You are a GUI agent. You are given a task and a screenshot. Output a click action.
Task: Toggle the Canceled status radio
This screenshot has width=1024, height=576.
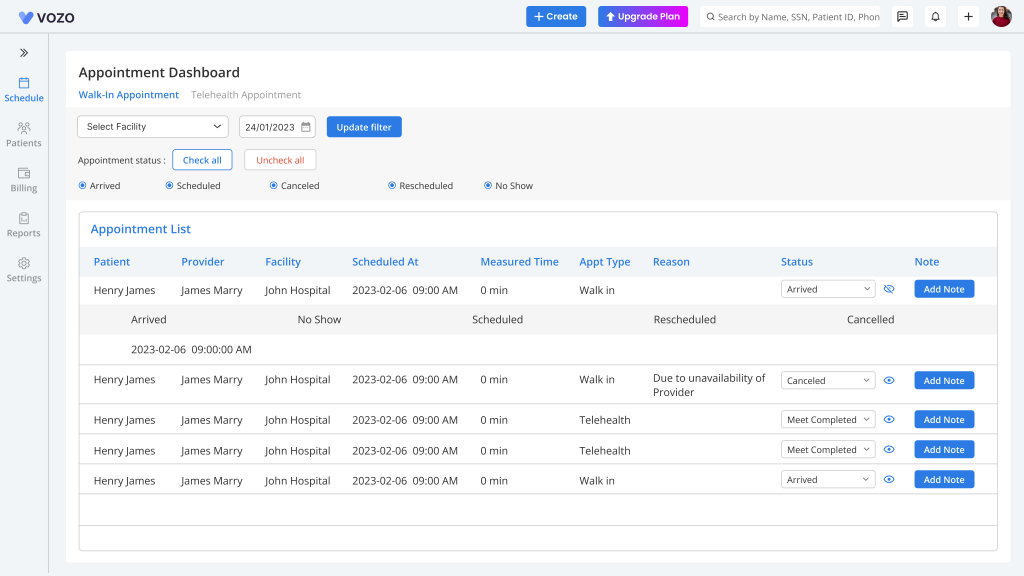274,185
